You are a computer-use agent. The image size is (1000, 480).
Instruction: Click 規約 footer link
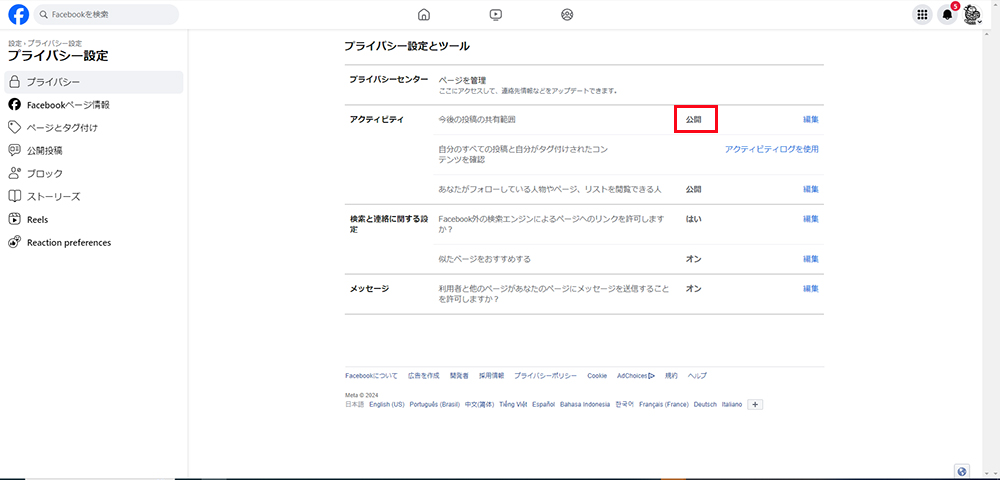pos(672,376)
